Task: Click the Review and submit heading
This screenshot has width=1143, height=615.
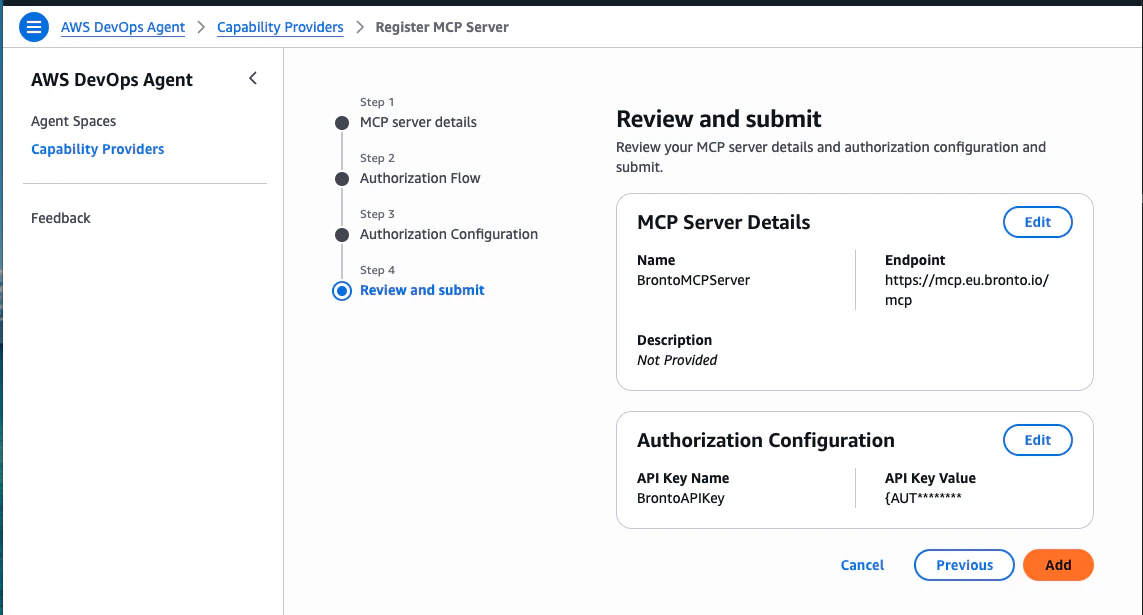Action: pyautogui.click(x=718, y=118)
